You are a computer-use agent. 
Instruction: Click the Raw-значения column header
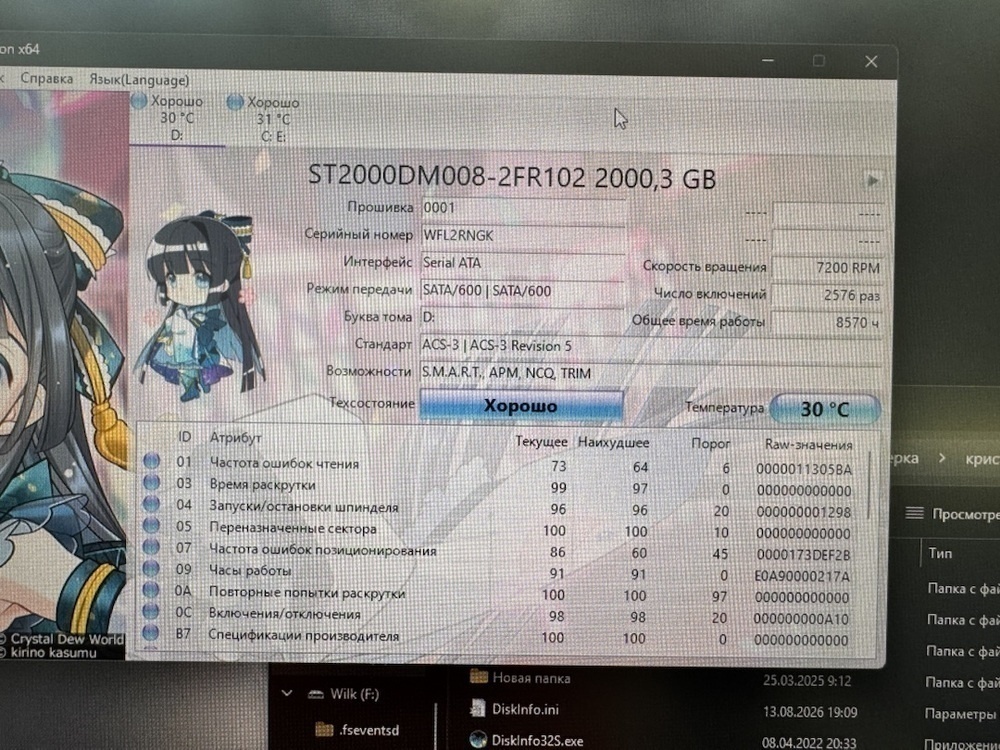tap(808, 445)
